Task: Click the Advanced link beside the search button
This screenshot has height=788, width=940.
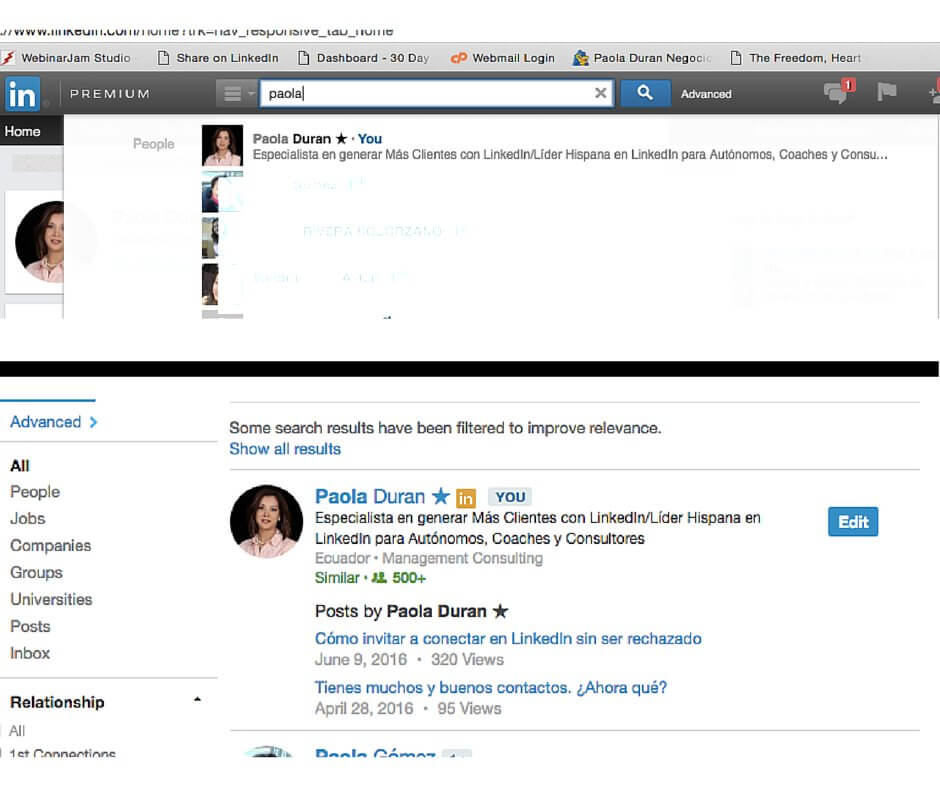Action: [x=706, y=94]
